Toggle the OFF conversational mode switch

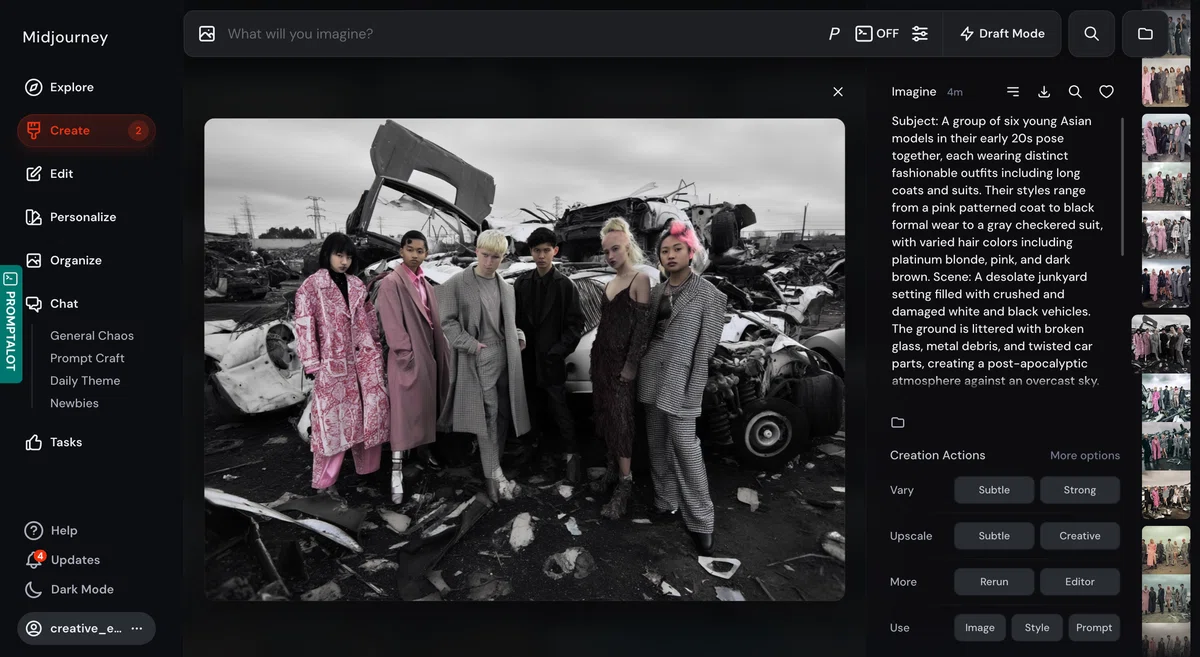877,34
